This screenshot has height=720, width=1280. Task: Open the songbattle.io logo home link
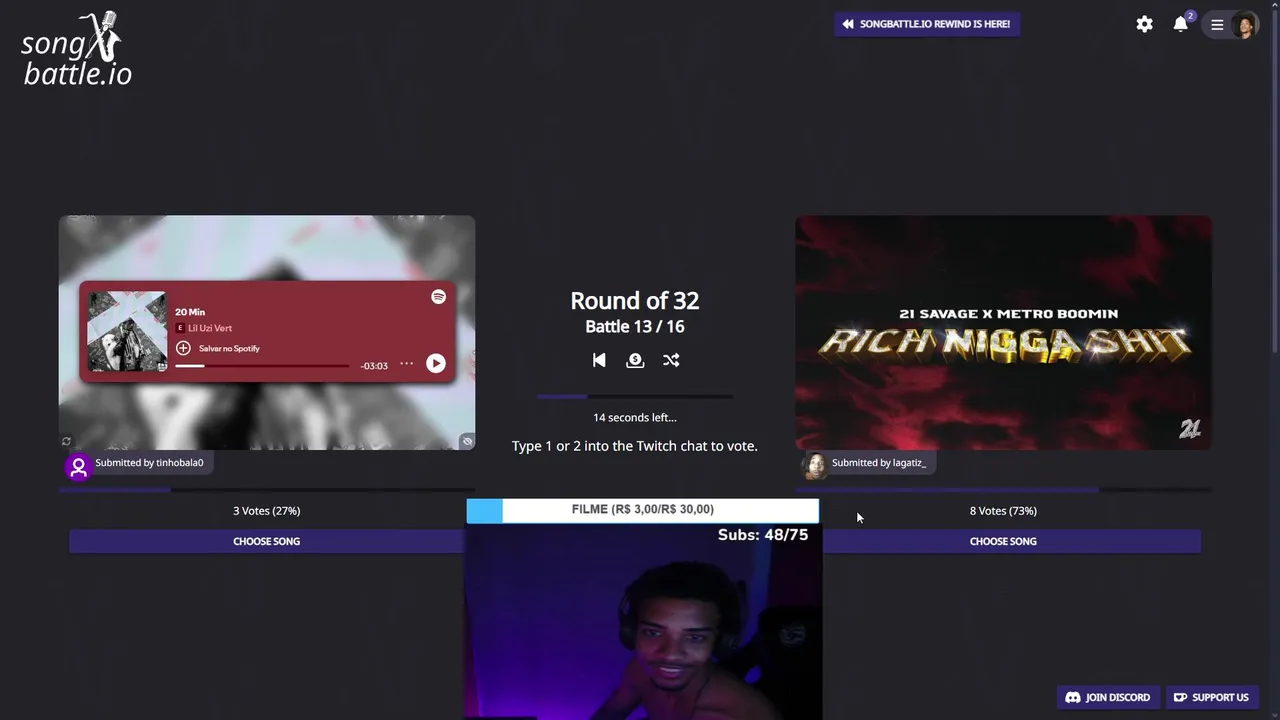77,49
